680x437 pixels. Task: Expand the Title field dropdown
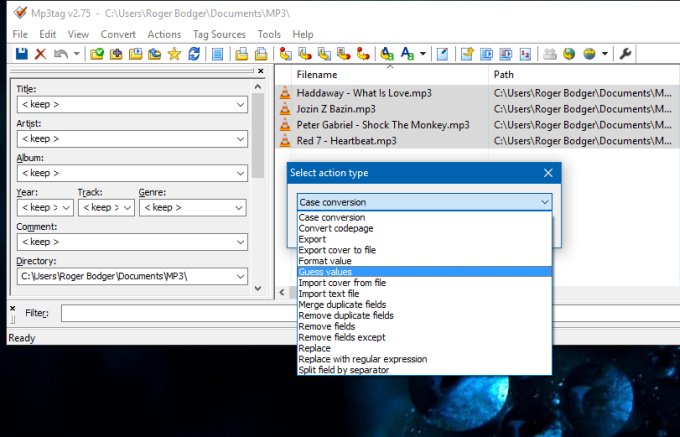[x=241, y=105]
